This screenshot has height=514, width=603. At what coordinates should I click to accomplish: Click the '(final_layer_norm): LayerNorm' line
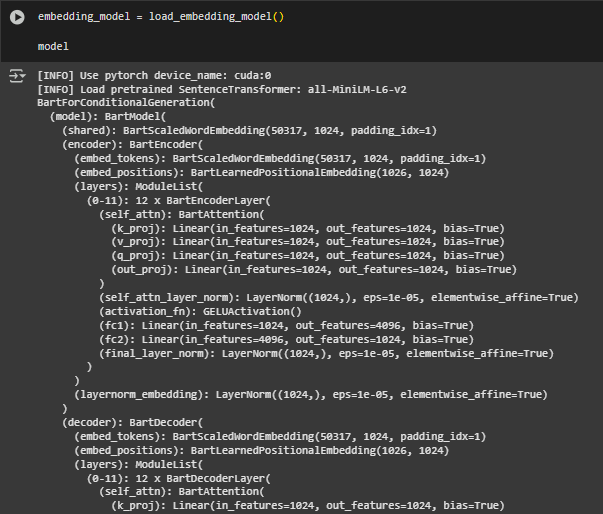326,353
